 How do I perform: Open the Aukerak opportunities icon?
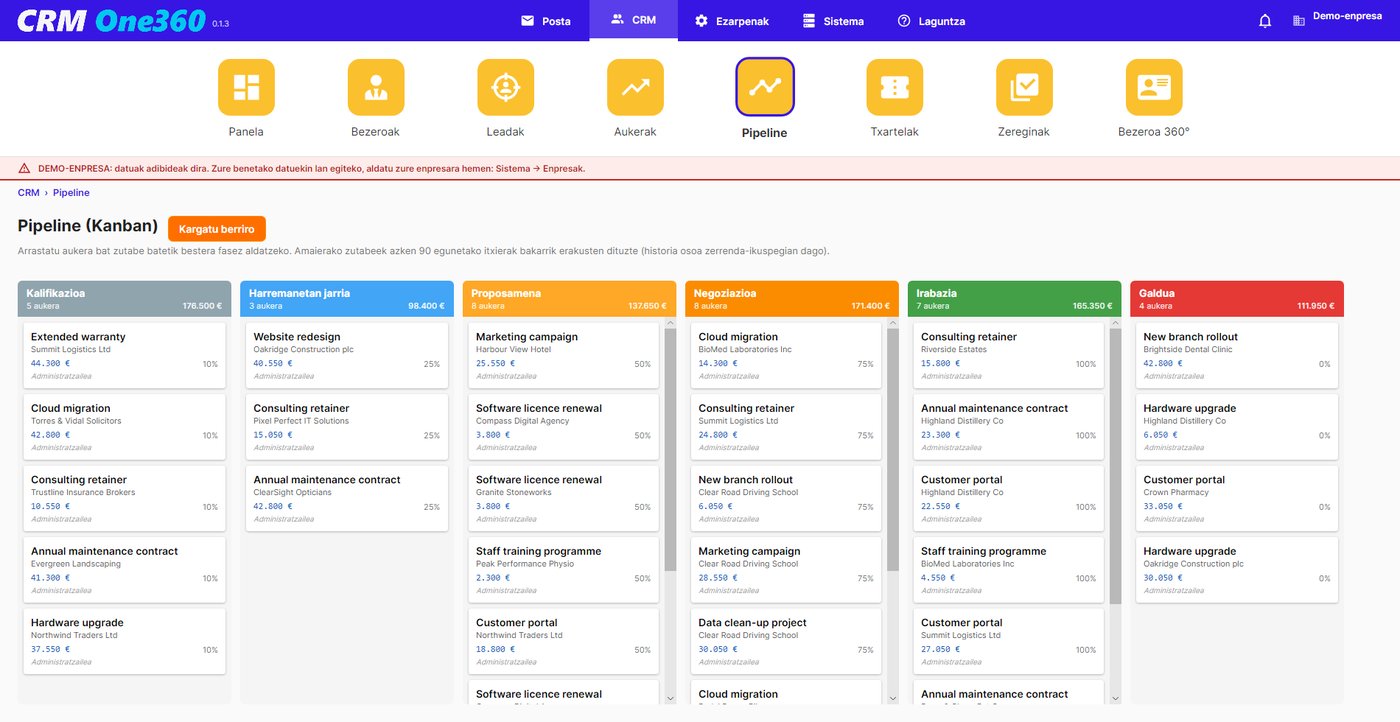[x=635, y=87]
